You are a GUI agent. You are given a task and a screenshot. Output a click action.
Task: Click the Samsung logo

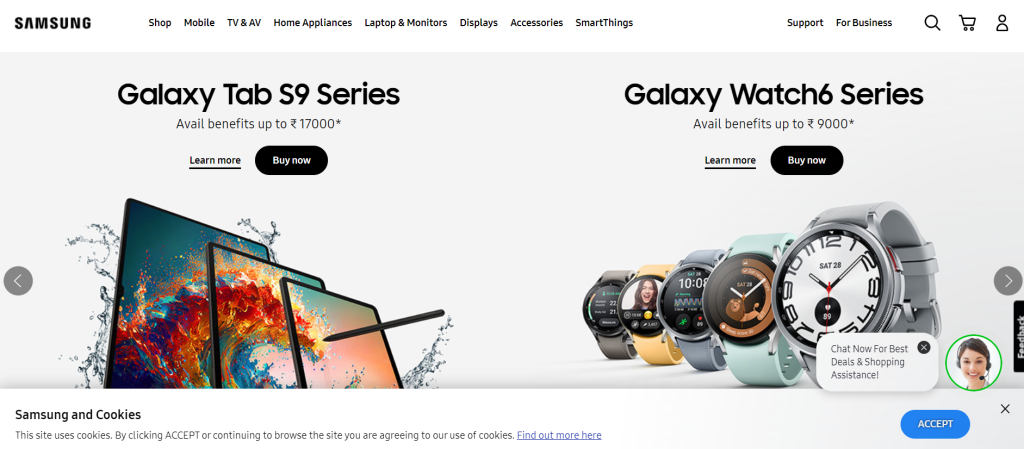pos(53,23)
